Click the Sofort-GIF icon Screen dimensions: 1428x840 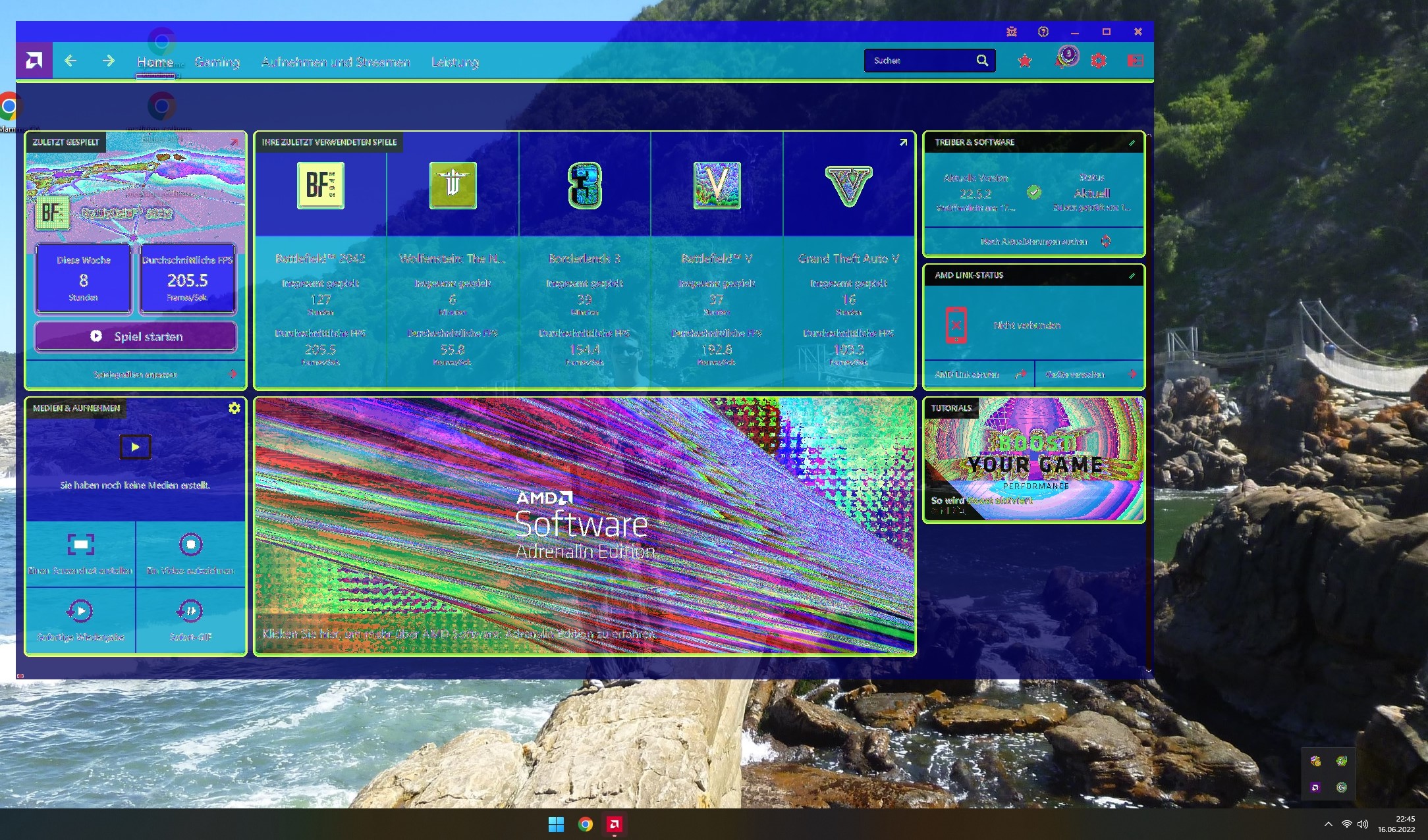[190, 611]
